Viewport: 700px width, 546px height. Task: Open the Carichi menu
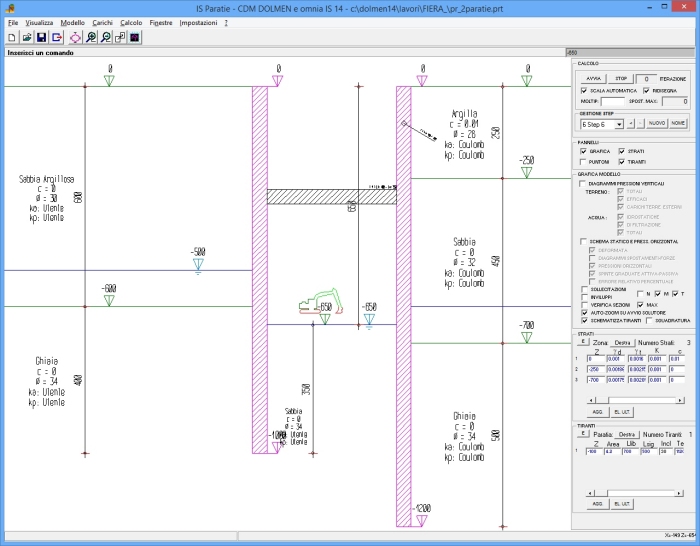[x=102, y=23]
